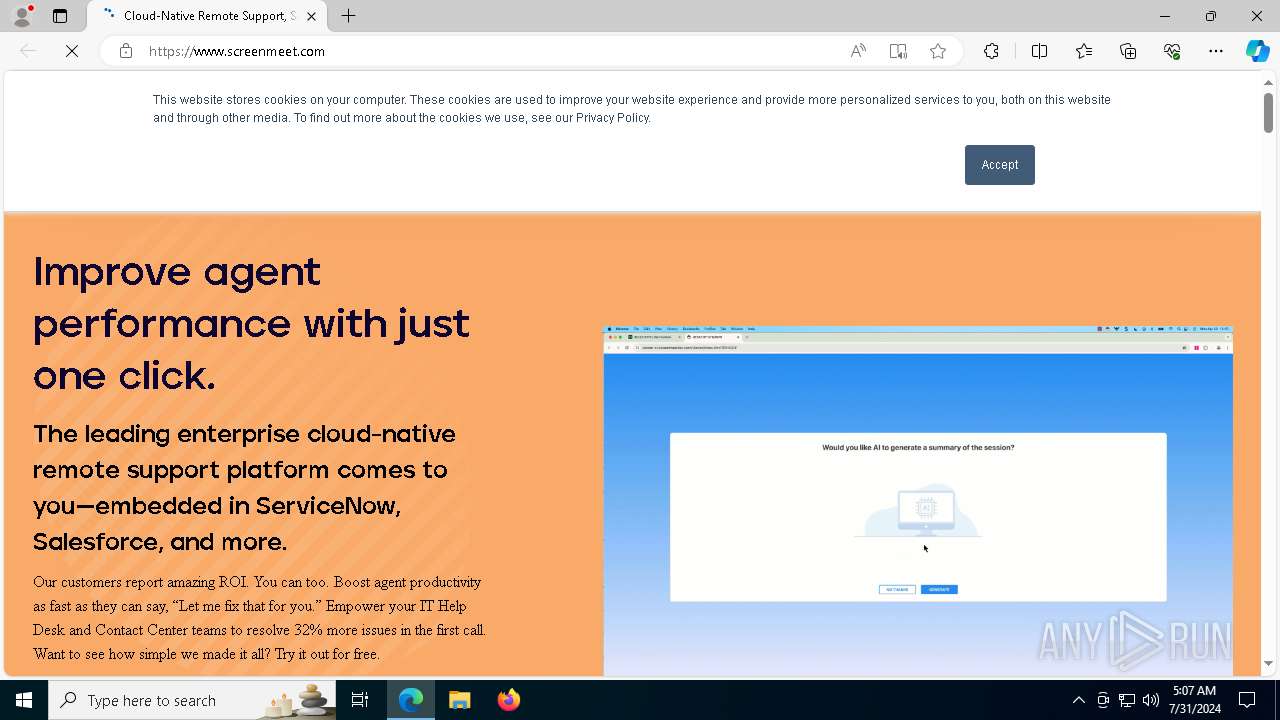Click the taskbar search box
1280x720 pixels.
click(x=192, y=700)
